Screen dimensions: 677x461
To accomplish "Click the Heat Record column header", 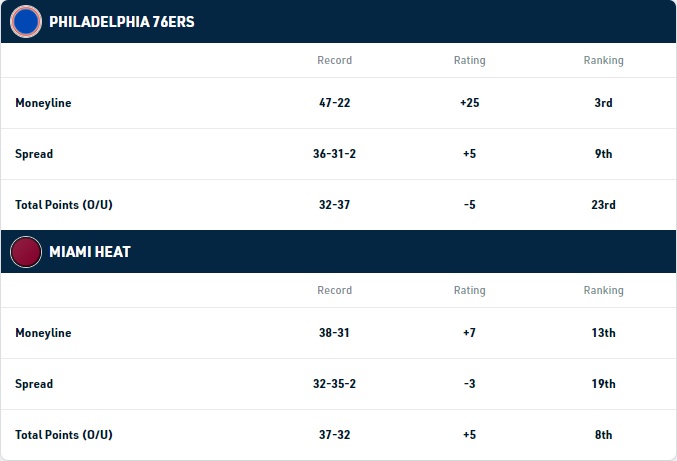I will tap(335, 290).
